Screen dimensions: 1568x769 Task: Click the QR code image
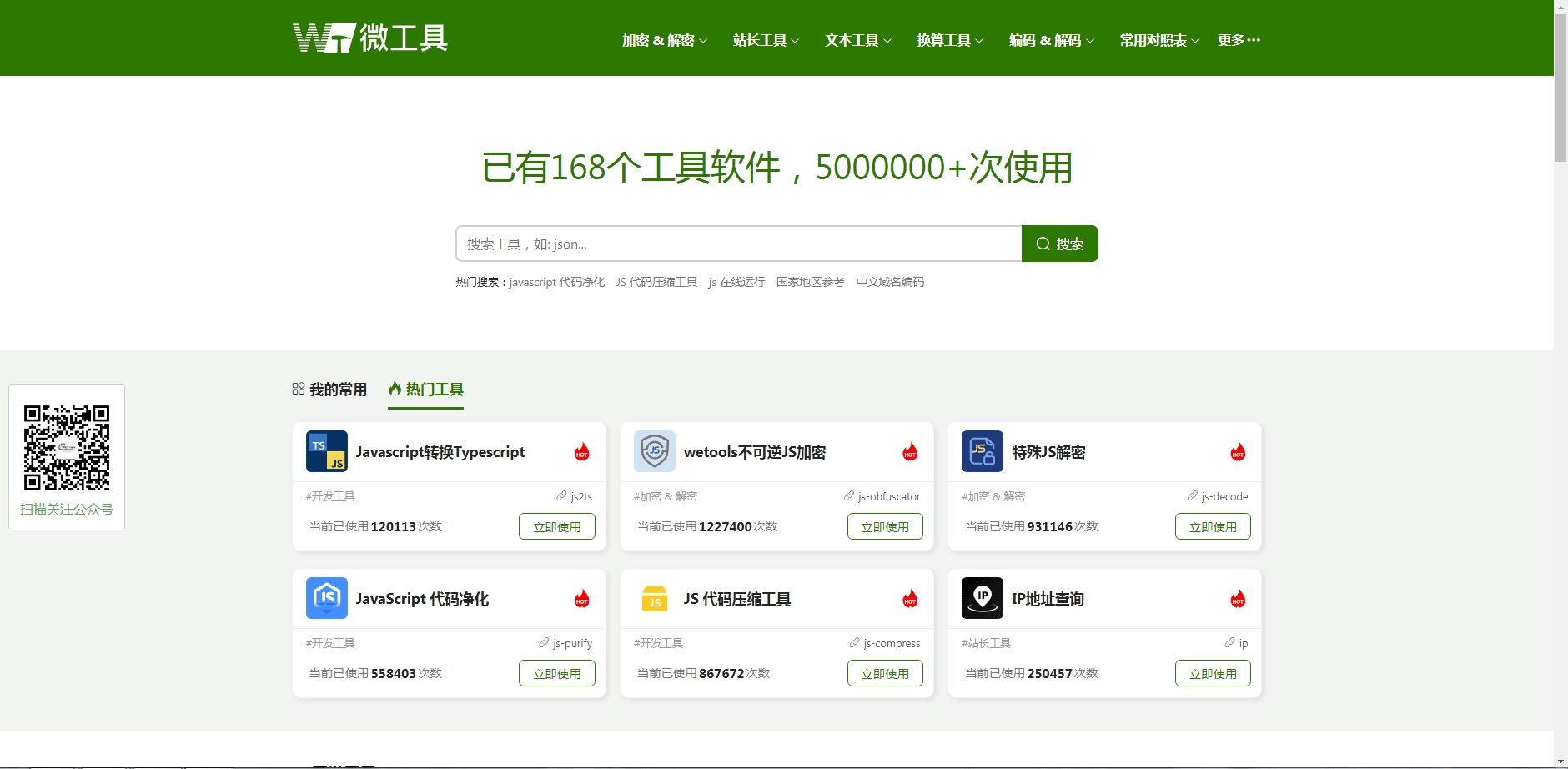[67, 447]
